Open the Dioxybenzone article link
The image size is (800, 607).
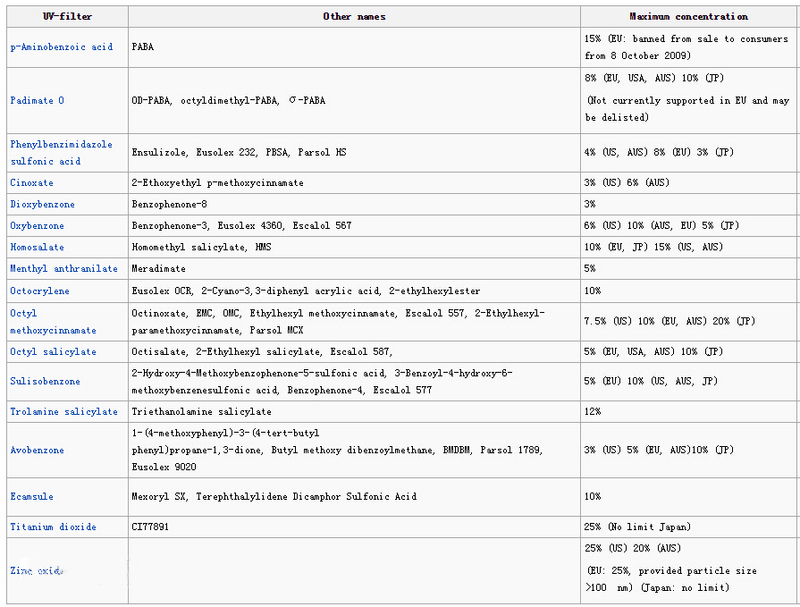coord(42,204)
